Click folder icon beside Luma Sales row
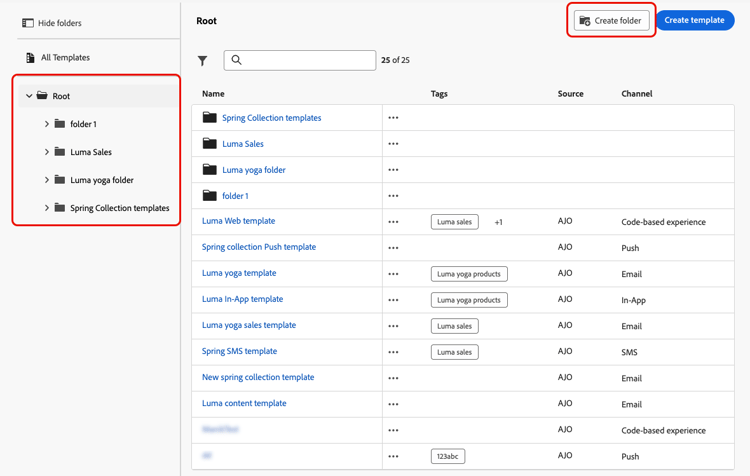The image size is (750, 476). (x=209, y=144)
